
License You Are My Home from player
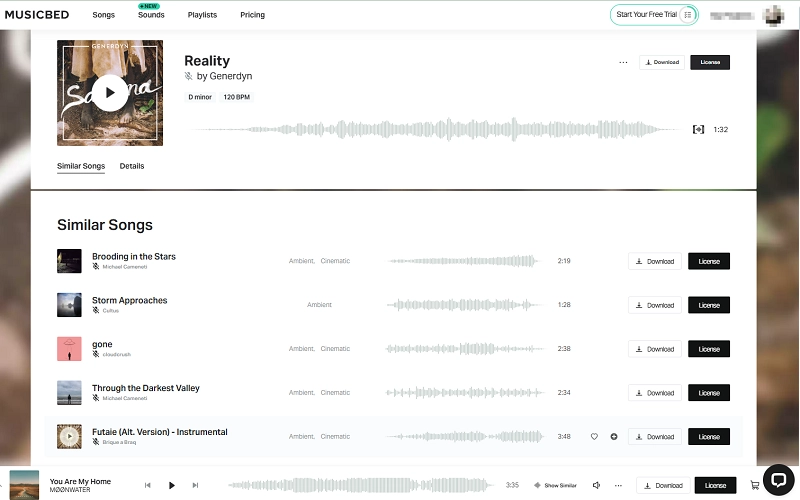715,485
